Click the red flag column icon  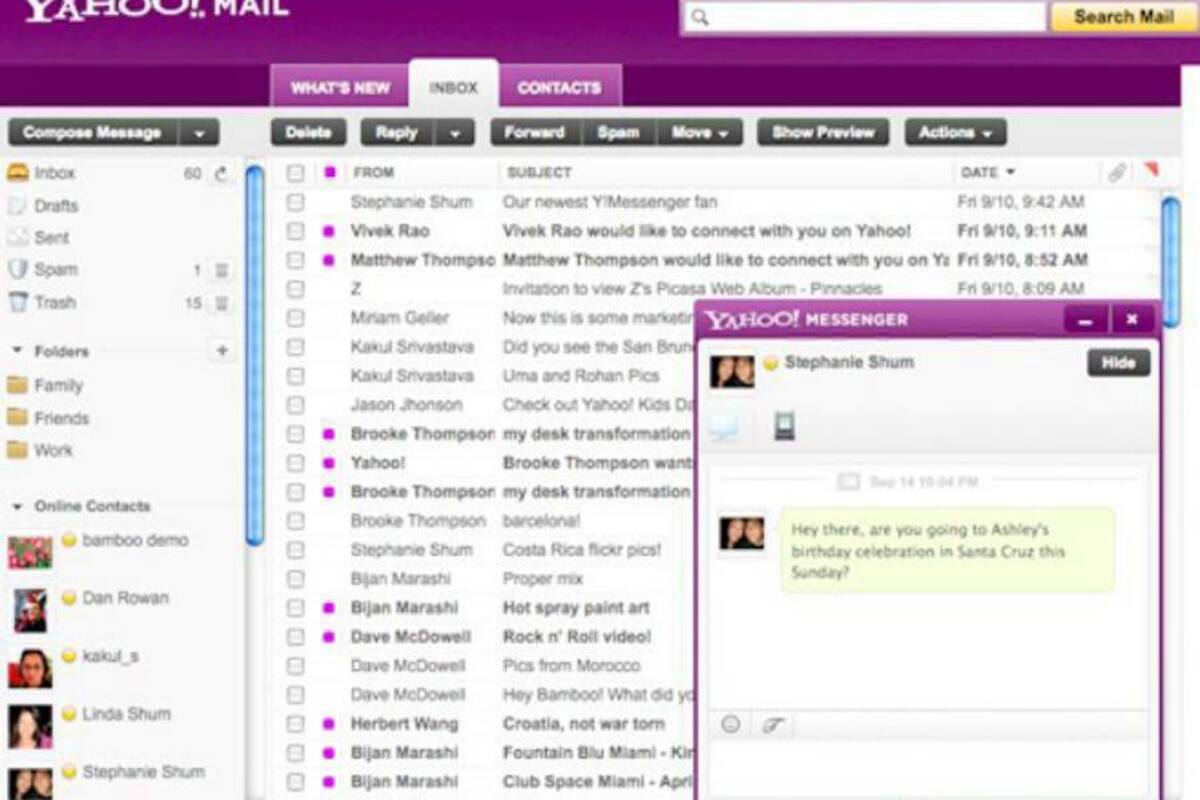(x=1151, y=171)
